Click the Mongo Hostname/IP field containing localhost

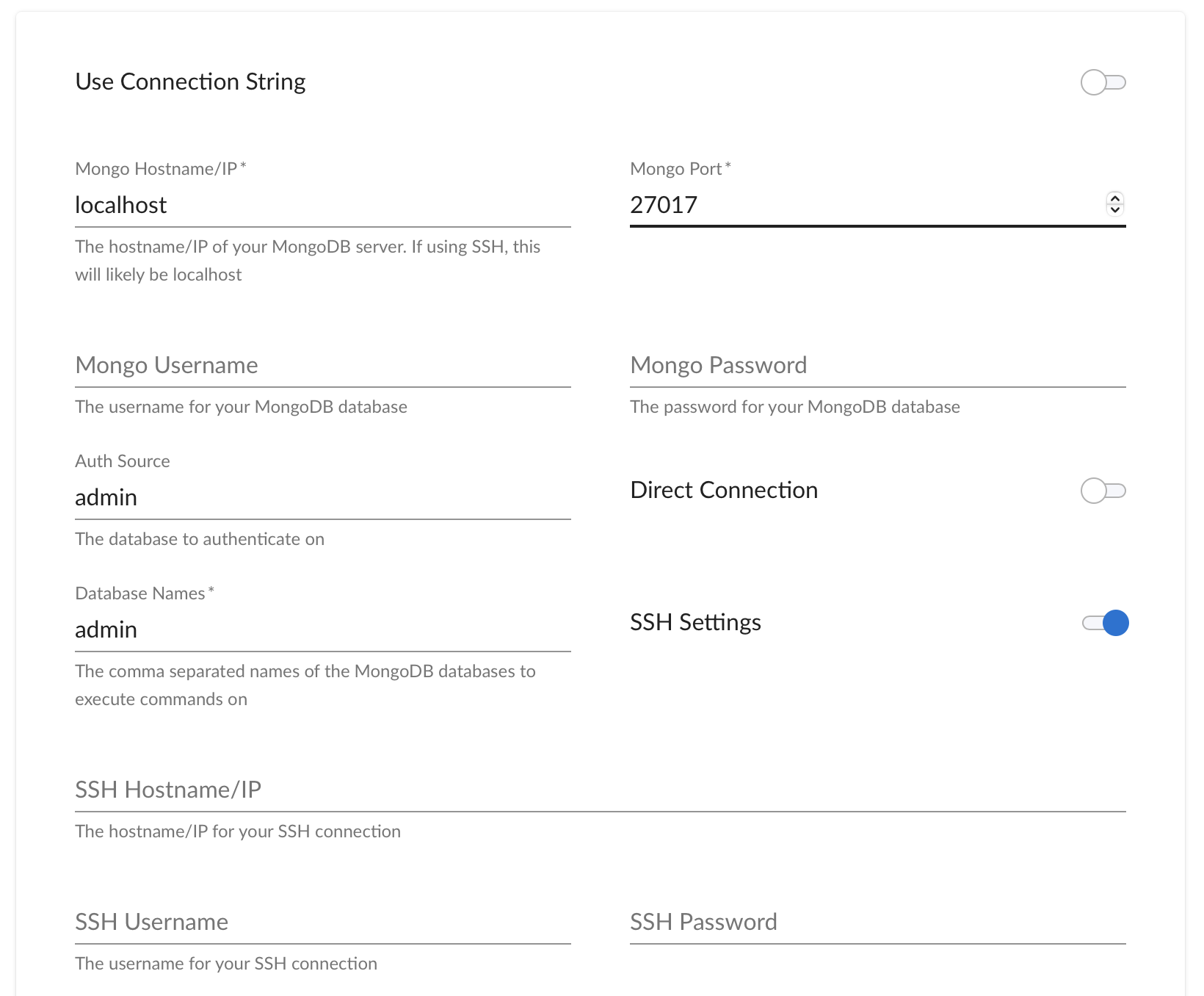click(x=323, y=205)
